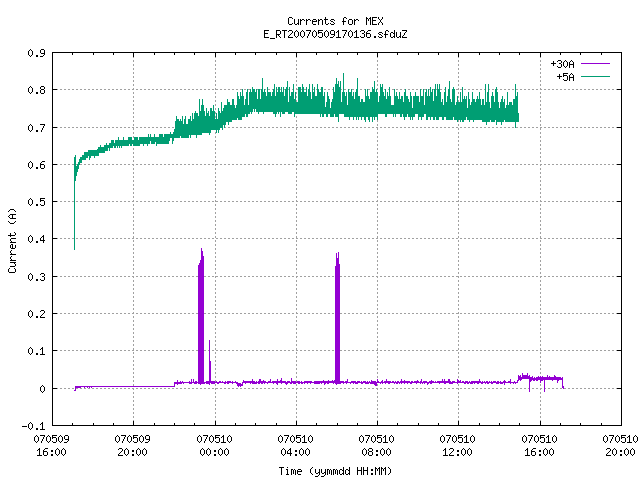Click the x-axis tick '070510 20:00'

click(x=620, y=445)
